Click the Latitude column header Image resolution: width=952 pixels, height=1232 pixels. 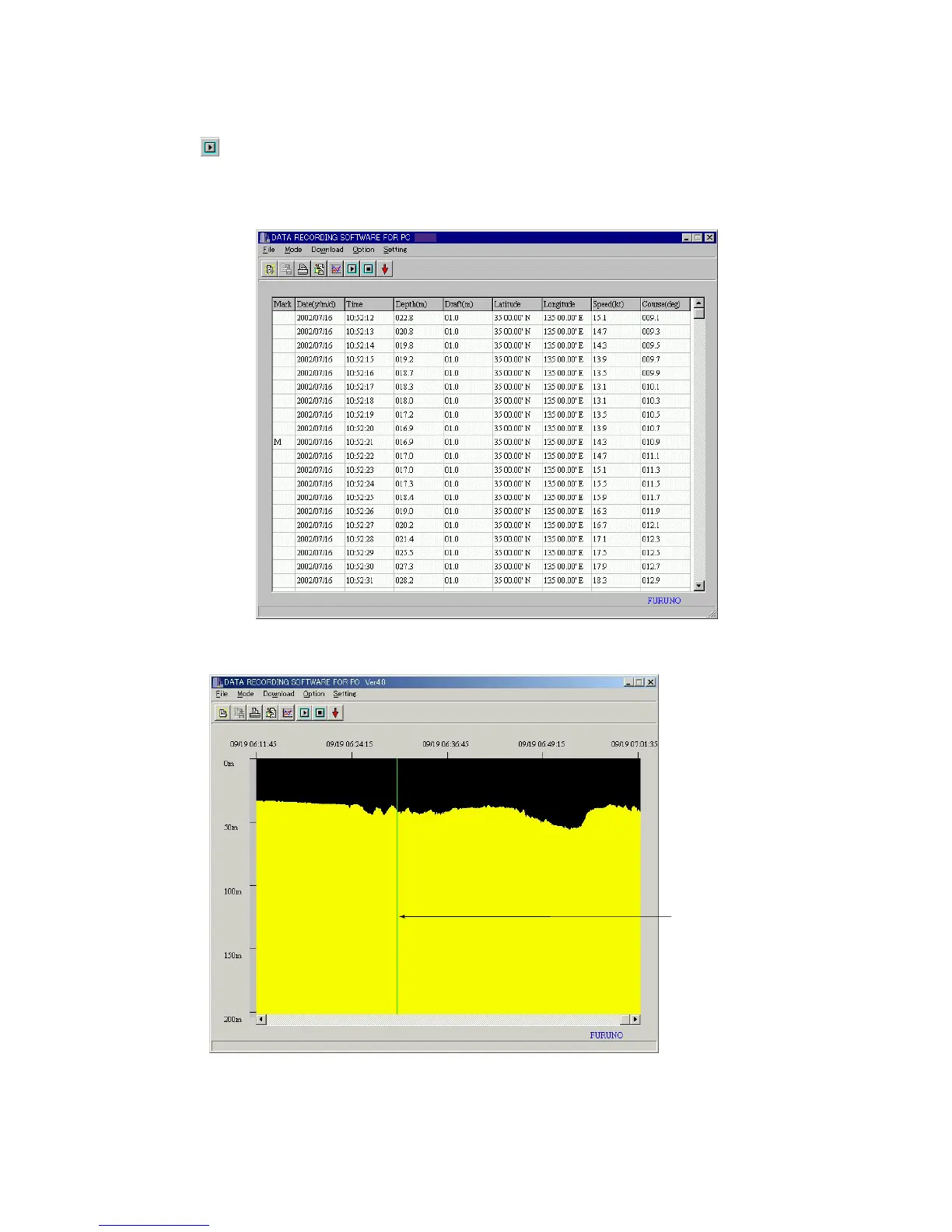[x=516, y=304]
